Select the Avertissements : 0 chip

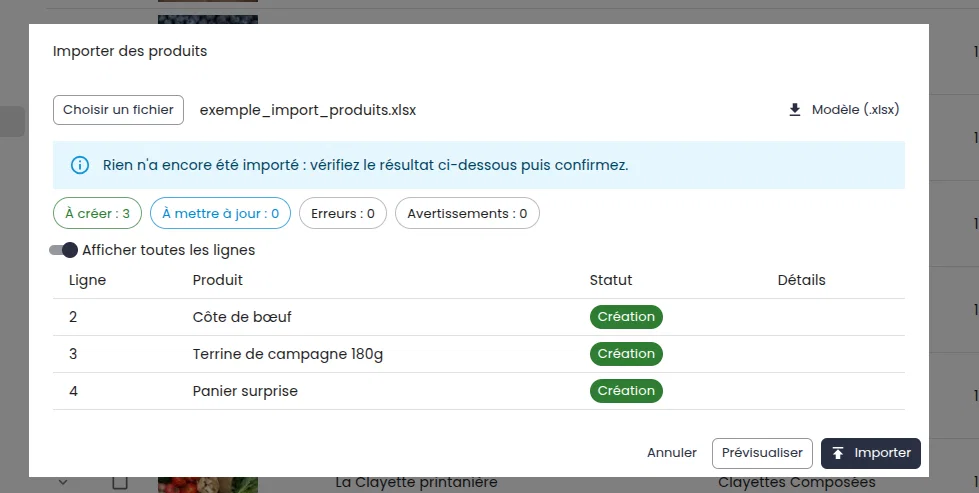point(467,213)
